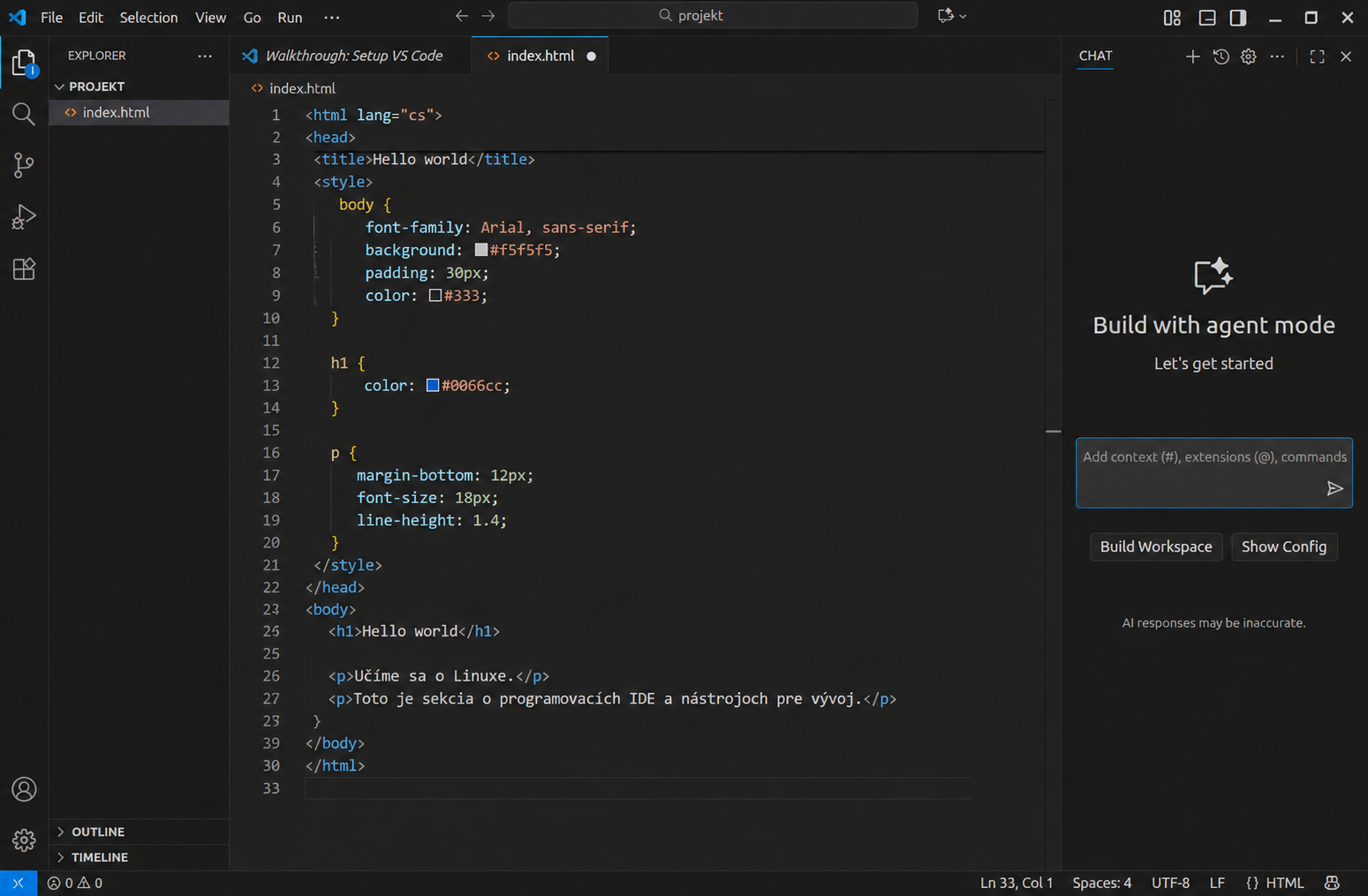Click the Copilot status icon in status bar
Viewport: 1368px width, 896px height.
point(1332,883)
